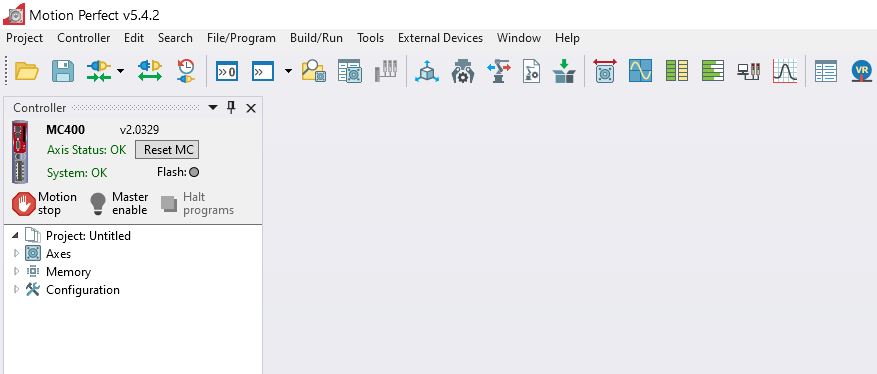Expand the Memory tree node
877x374 pixels.
coord(16,272)
